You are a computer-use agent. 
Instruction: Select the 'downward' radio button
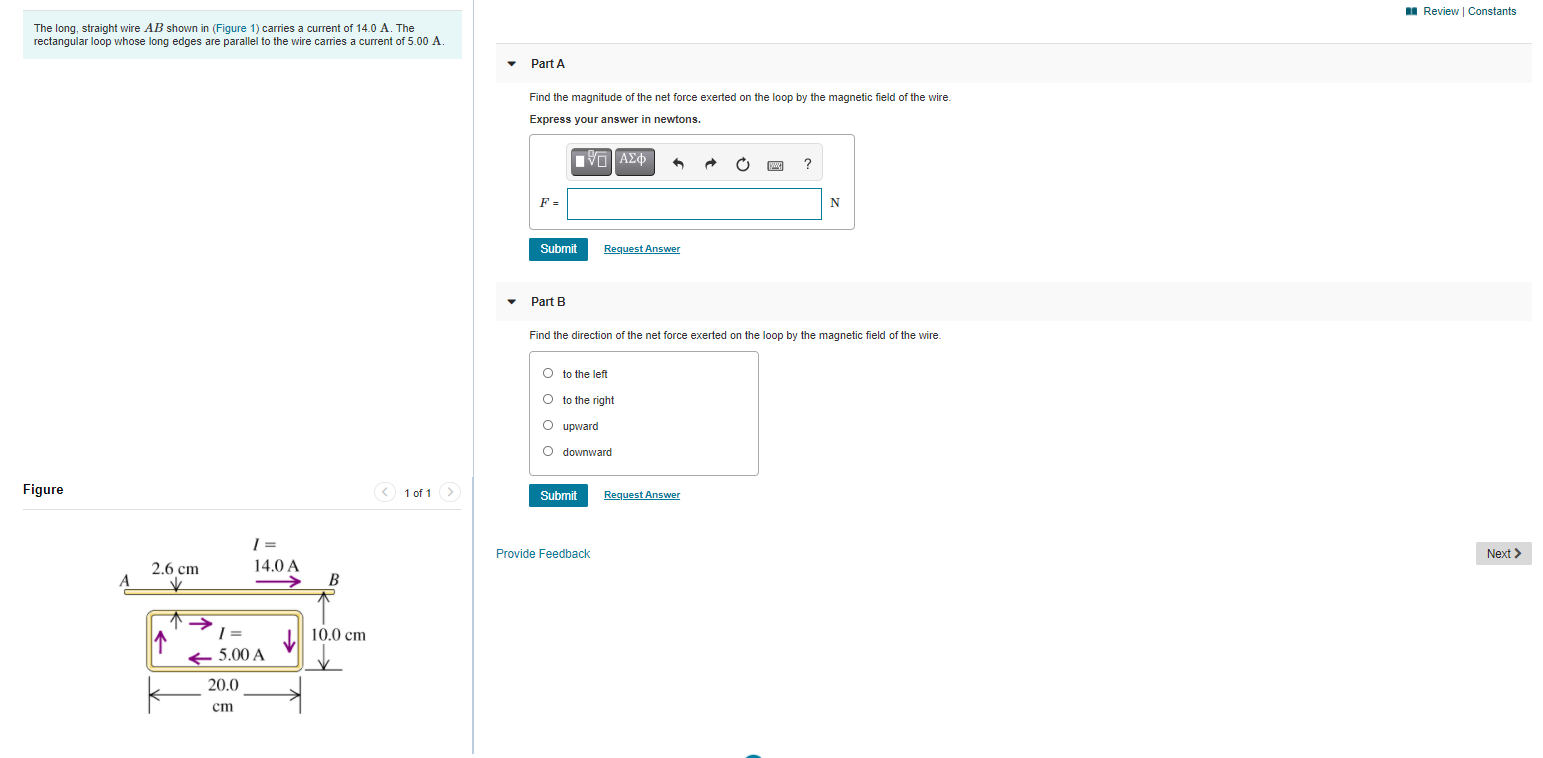pos(548,450)
